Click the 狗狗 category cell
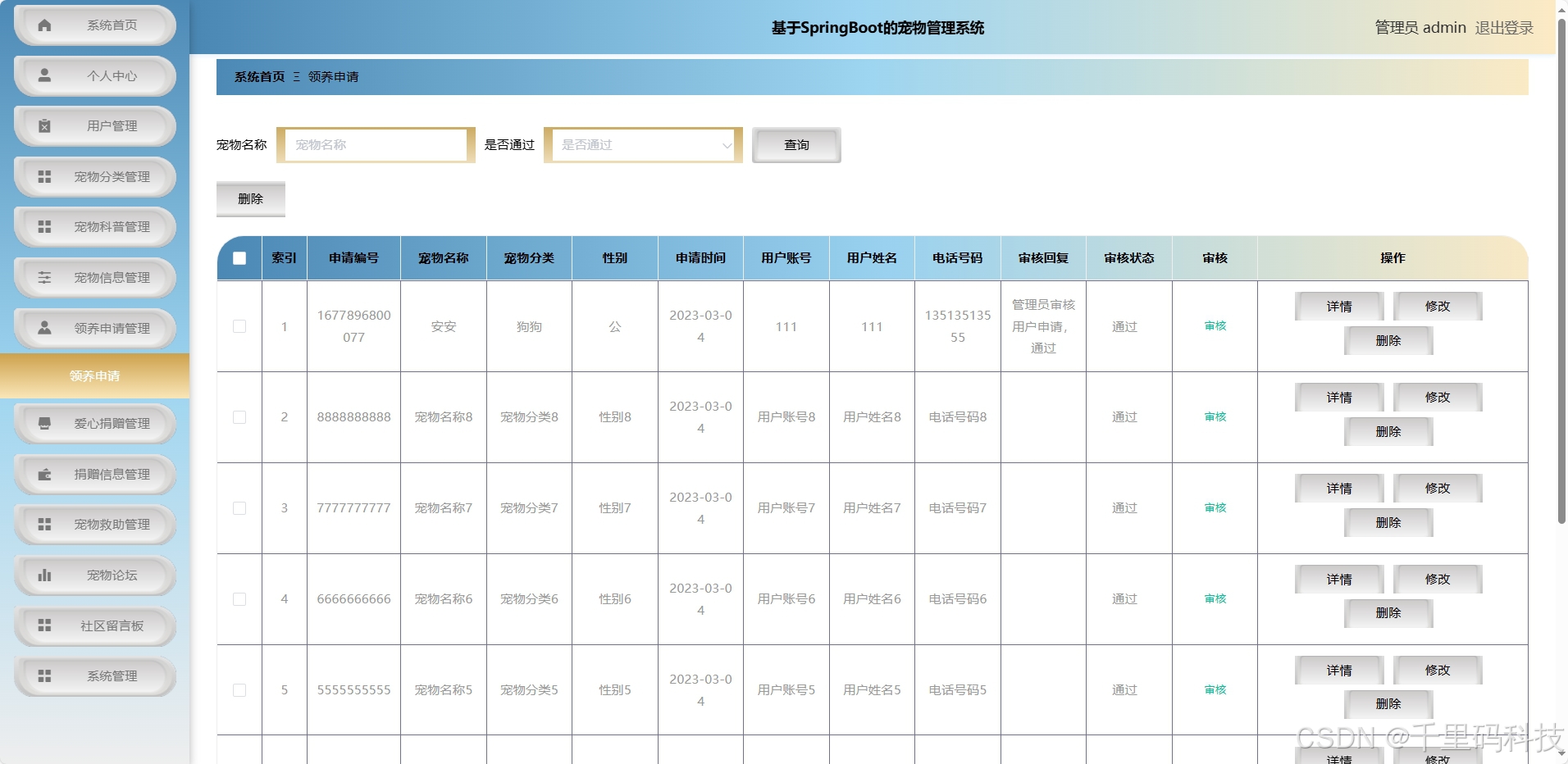This screenshot has height=764, width=1568. point(529,327)
